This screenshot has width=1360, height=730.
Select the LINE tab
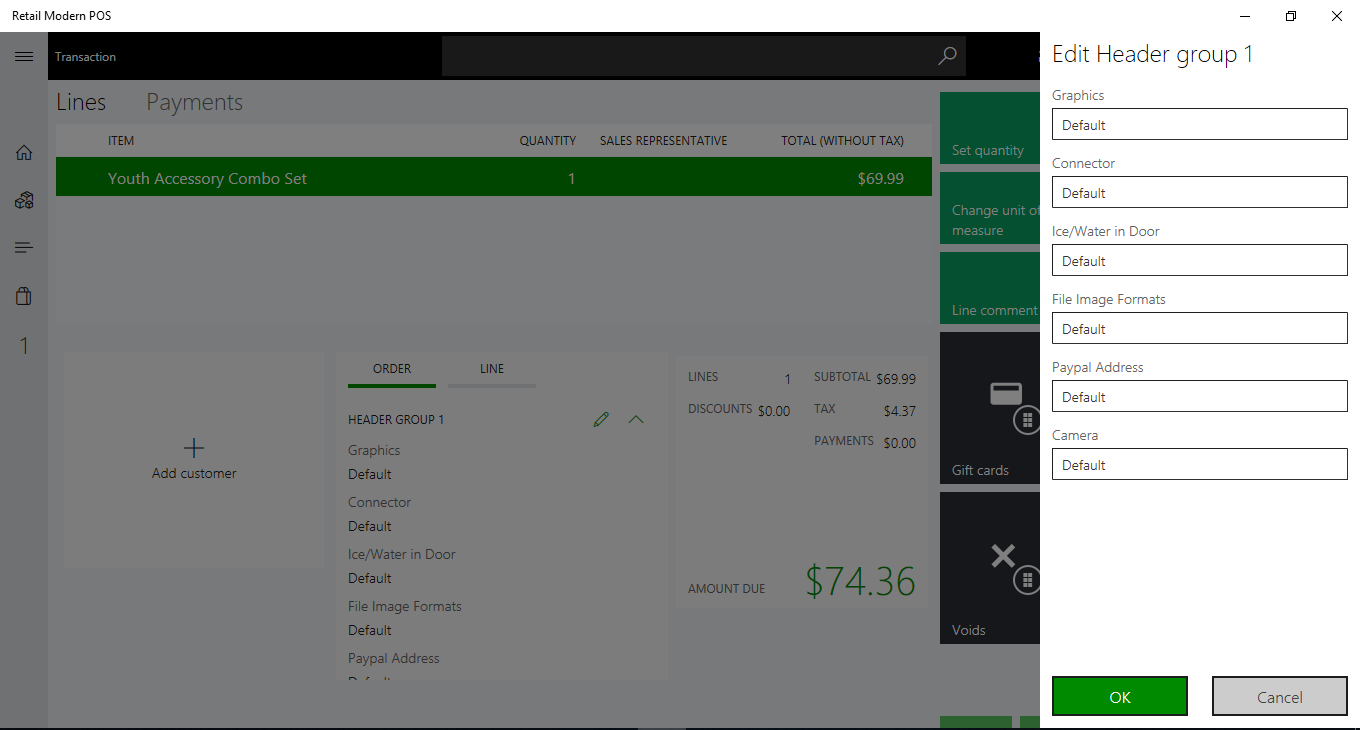(492, 369)
